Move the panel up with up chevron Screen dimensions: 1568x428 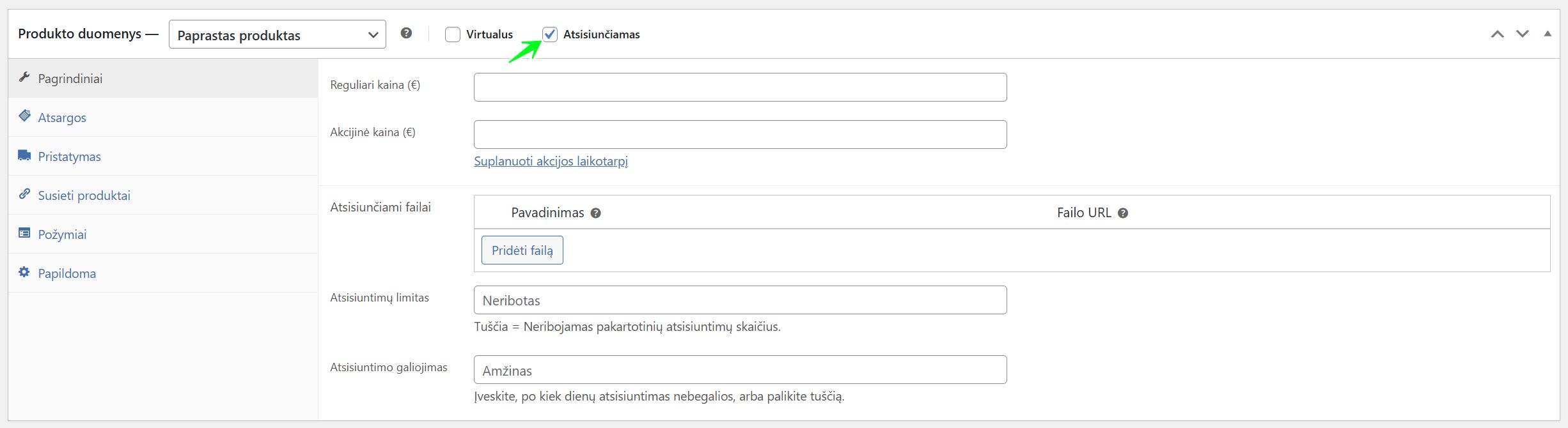point(1497,34)
